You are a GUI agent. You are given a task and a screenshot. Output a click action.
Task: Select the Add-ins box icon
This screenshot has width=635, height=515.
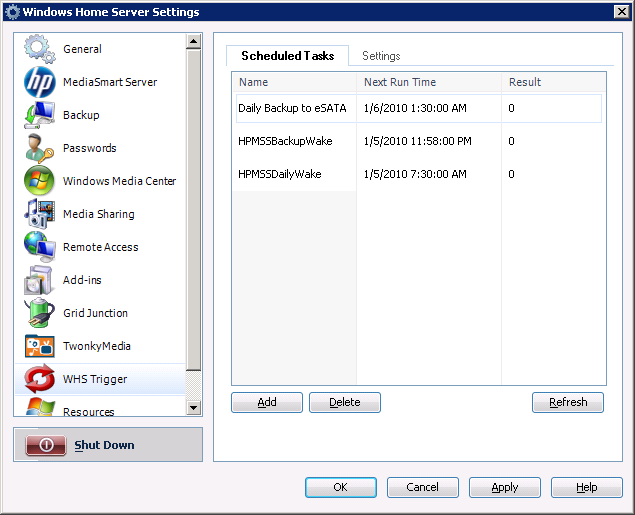point(38,280)
